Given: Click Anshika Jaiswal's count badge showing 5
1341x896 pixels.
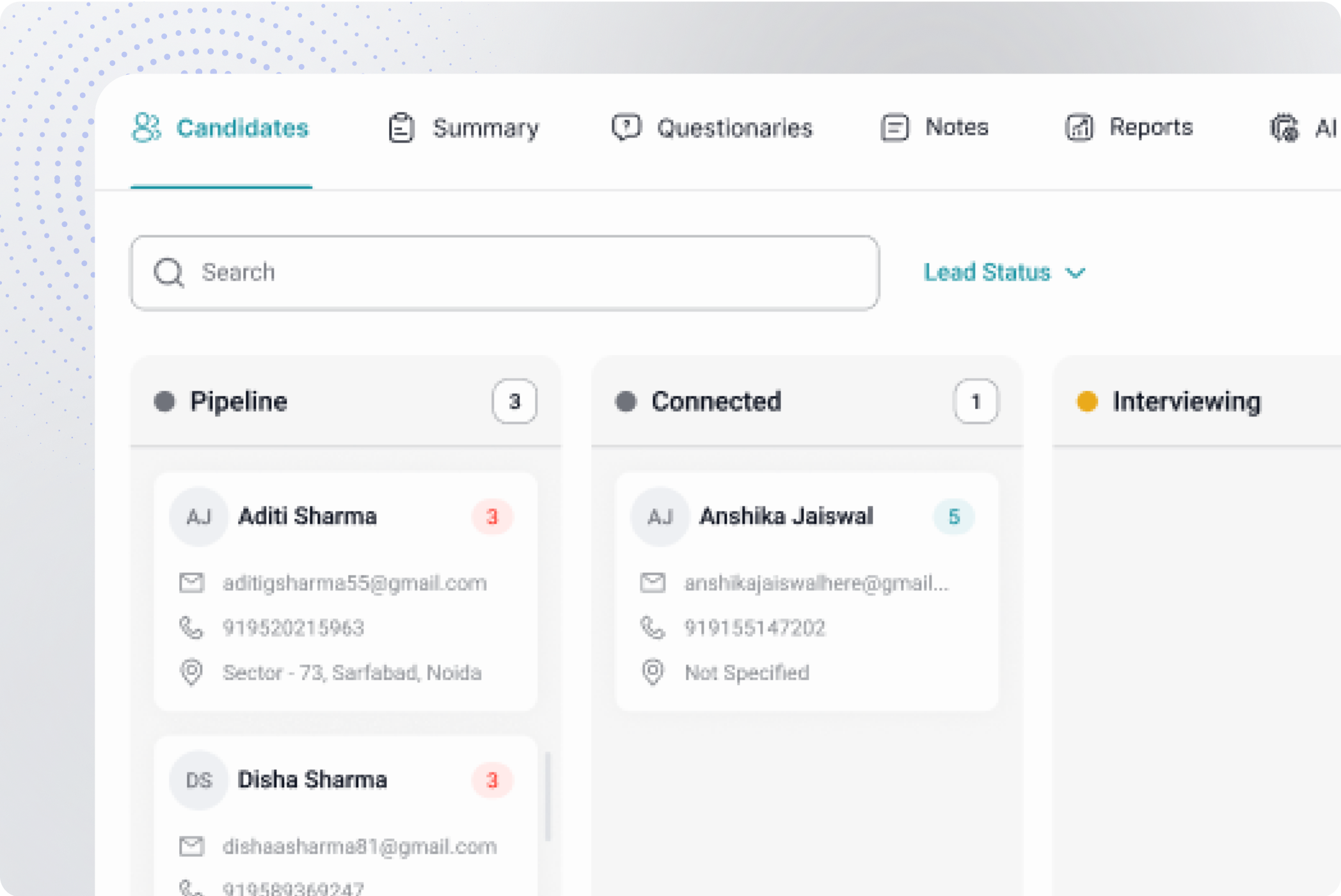Looking at the screenshot, I should pos(953,517).
